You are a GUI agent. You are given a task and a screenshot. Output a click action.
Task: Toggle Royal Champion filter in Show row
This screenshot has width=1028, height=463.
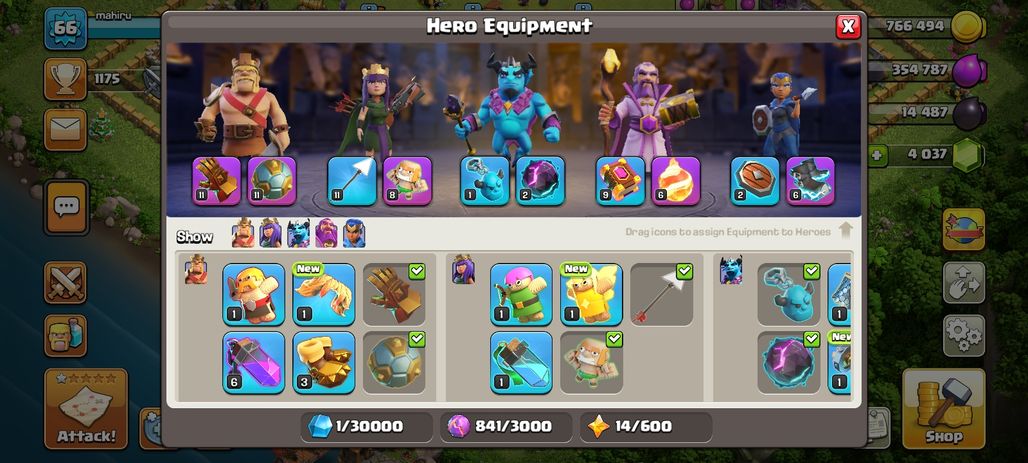pyautogui.click(x=354, y=233)
